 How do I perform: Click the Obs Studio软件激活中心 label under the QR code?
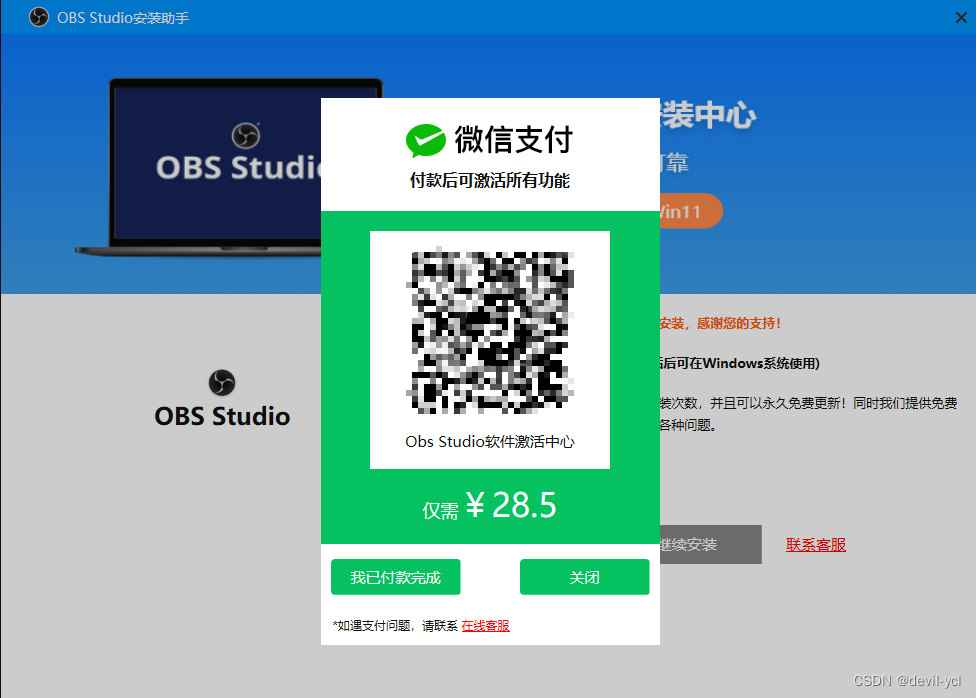(490, 441)
